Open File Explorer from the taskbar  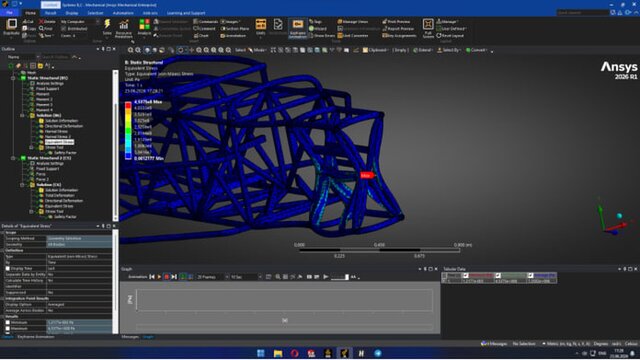coord(278,353)
